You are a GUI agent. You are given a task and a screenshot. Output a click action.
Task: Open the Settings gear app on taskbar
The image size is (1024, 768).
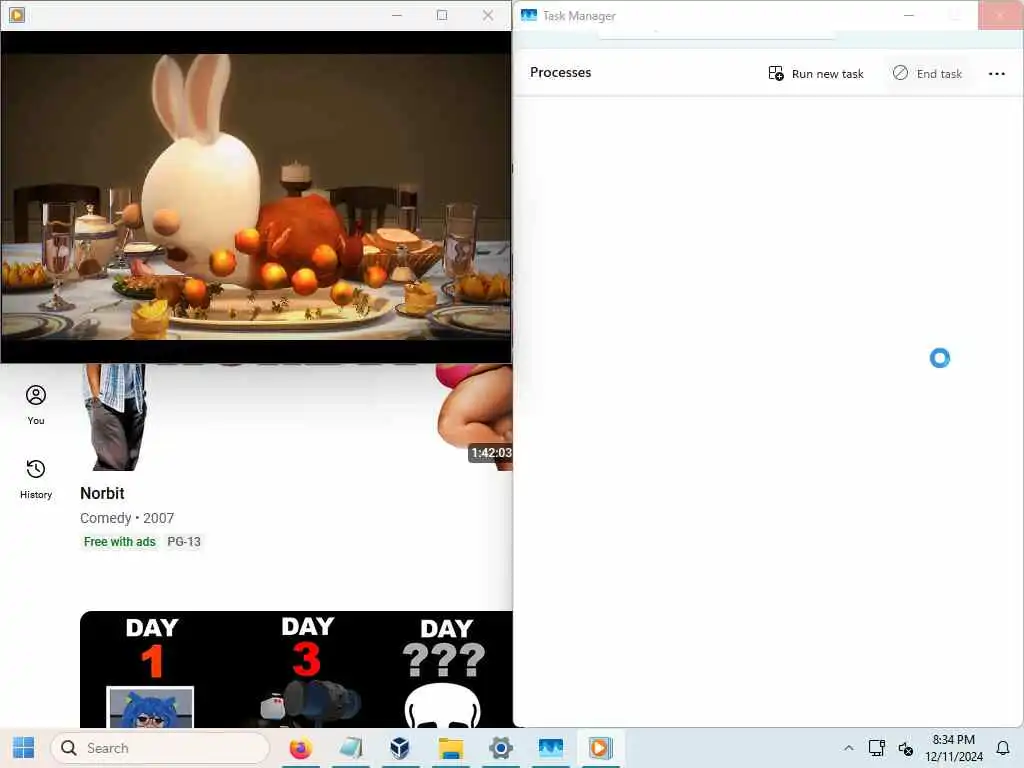click(500, 748)
